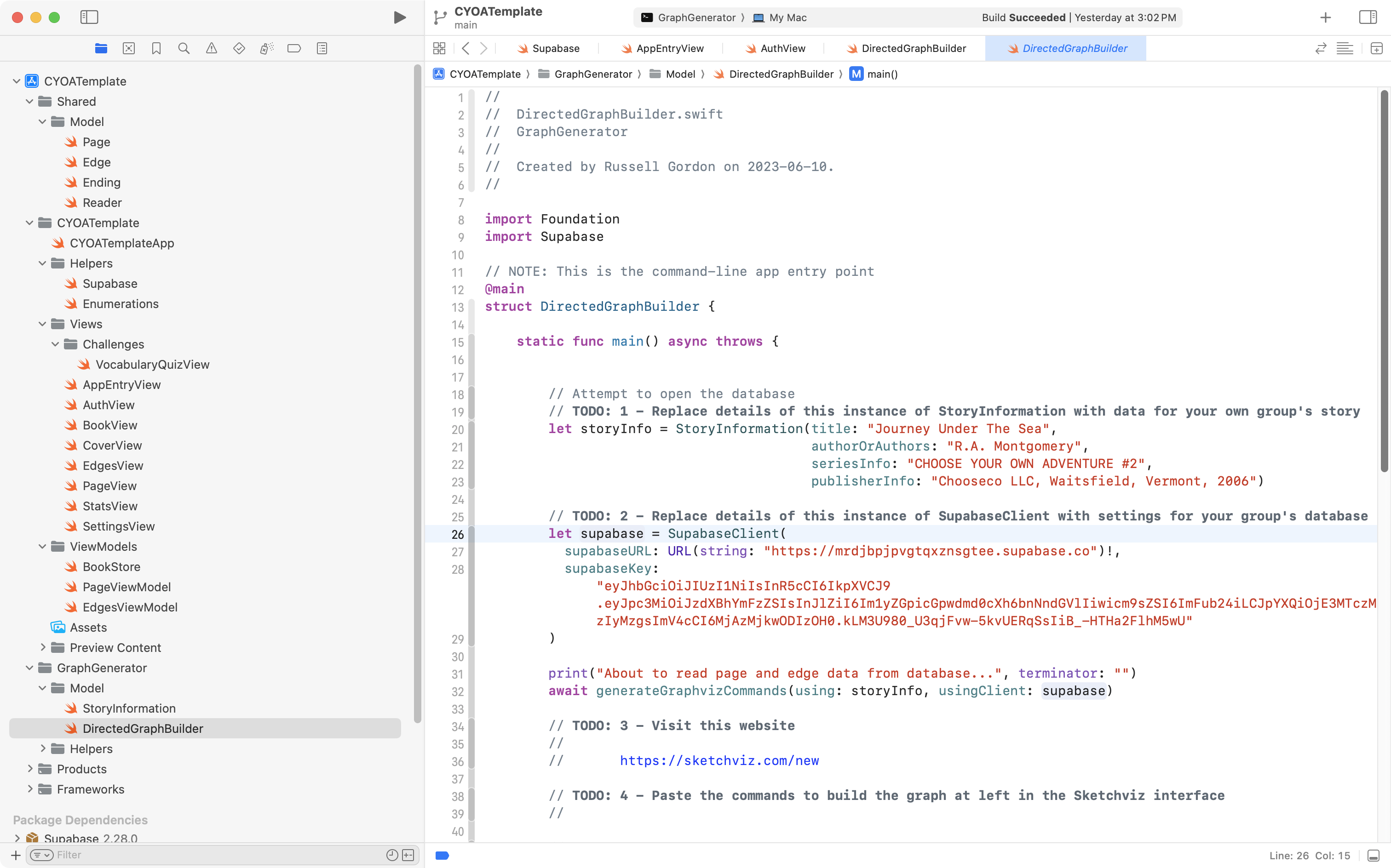Open the find navigator magnifier icon
This screenshot has width=1391, height=868.
184,48
